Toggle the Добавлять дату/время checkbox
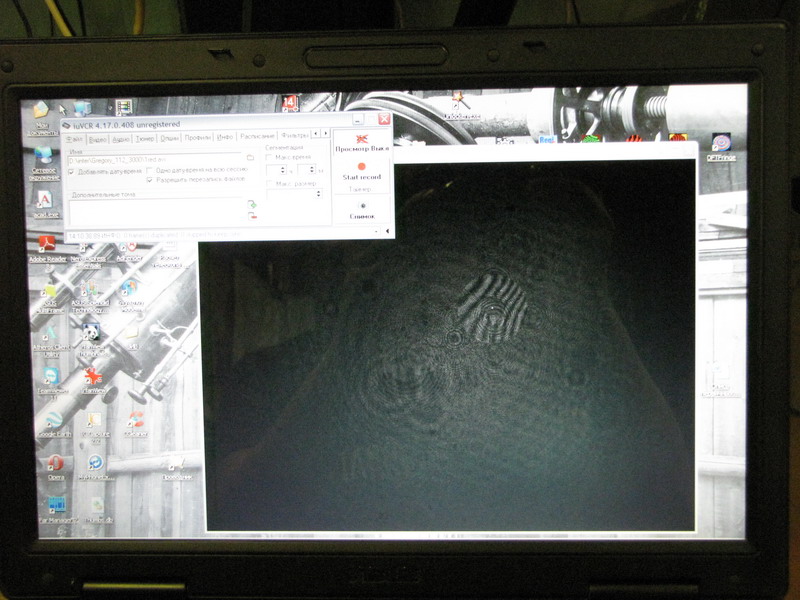 [71, 172]
